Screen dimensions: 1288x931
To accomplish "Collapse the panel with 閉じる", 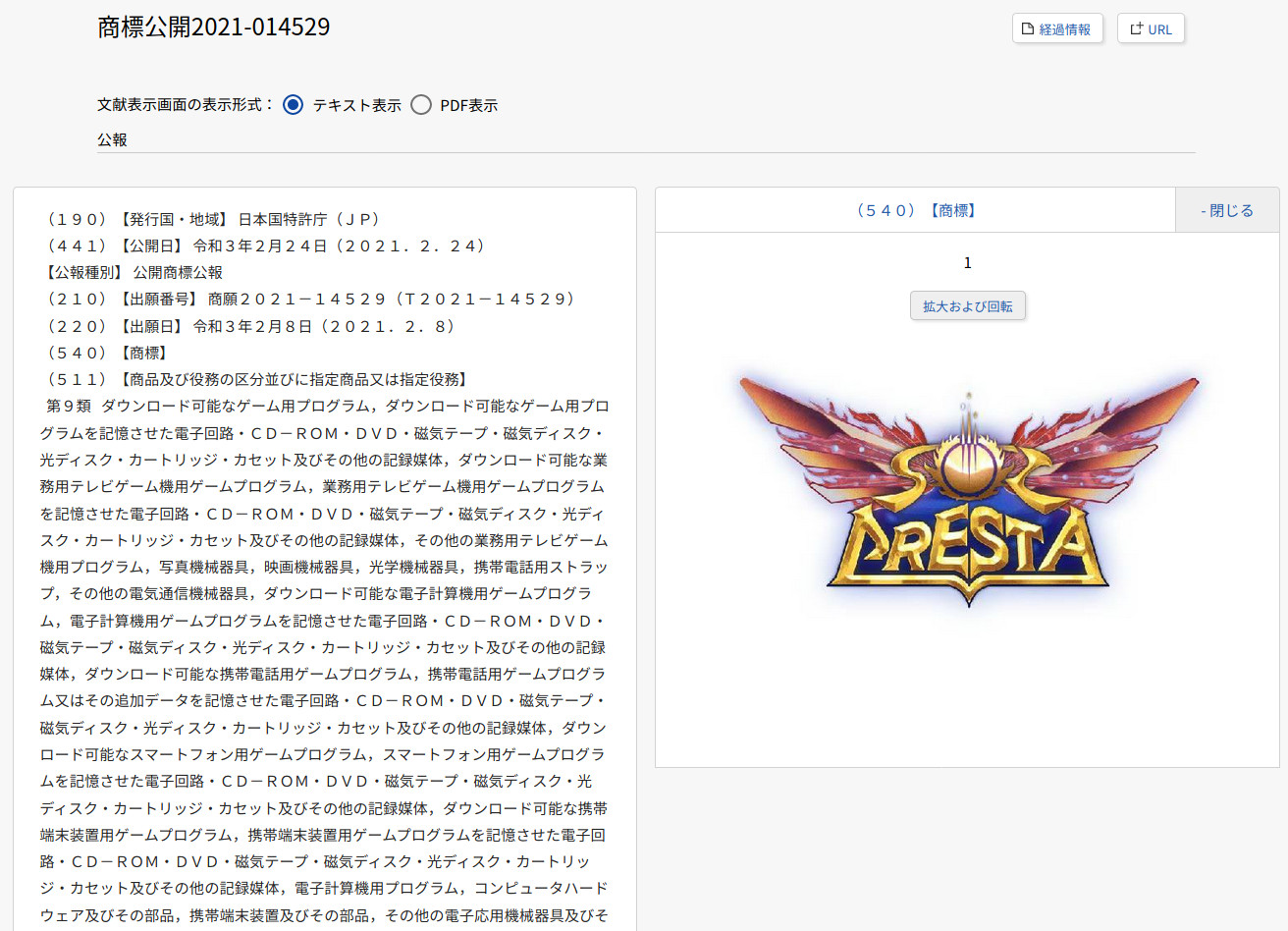I will coord(1227,210).
